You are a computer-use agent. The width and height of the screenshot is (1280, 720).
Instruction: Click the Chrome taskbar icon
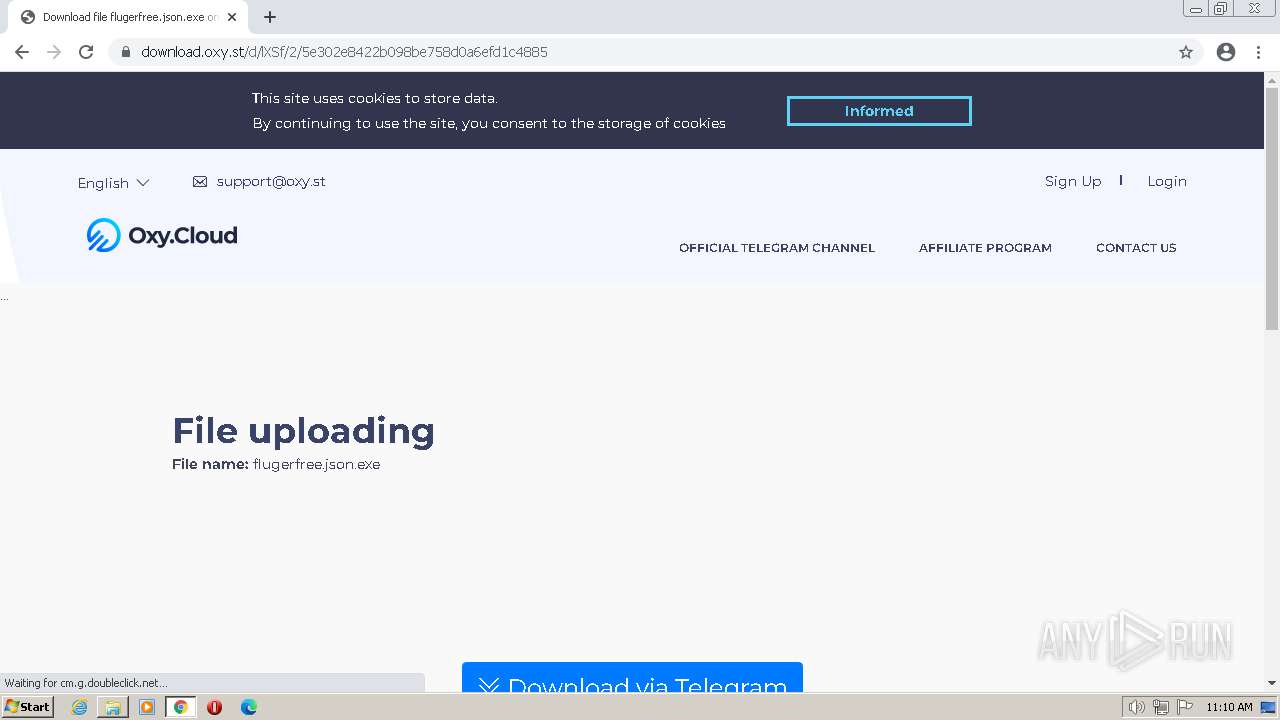(x=181, y=707)
